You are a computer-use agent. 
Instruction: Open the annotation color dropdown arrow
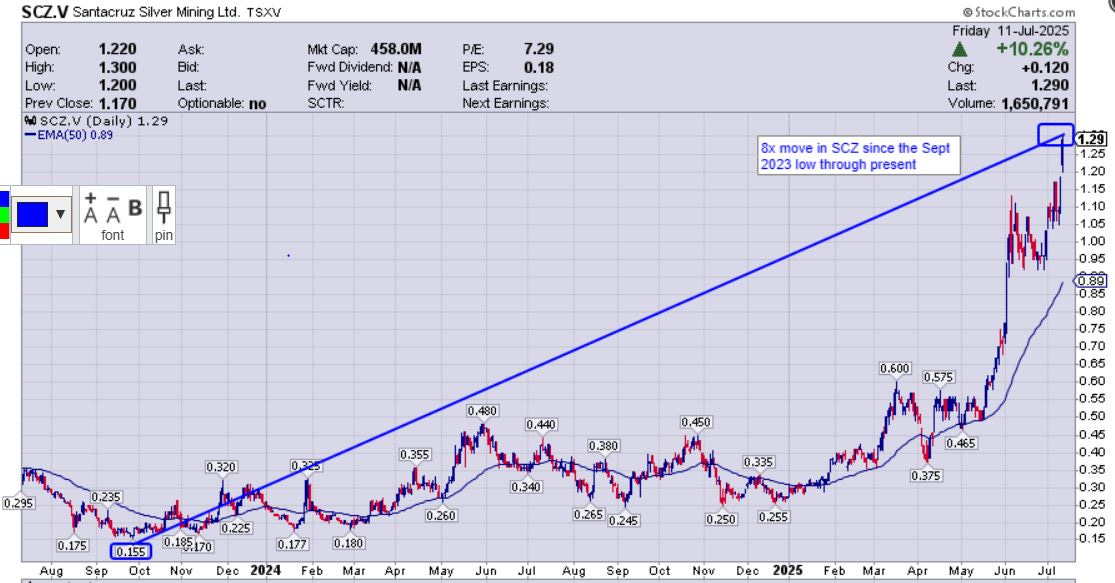point(60,214)
